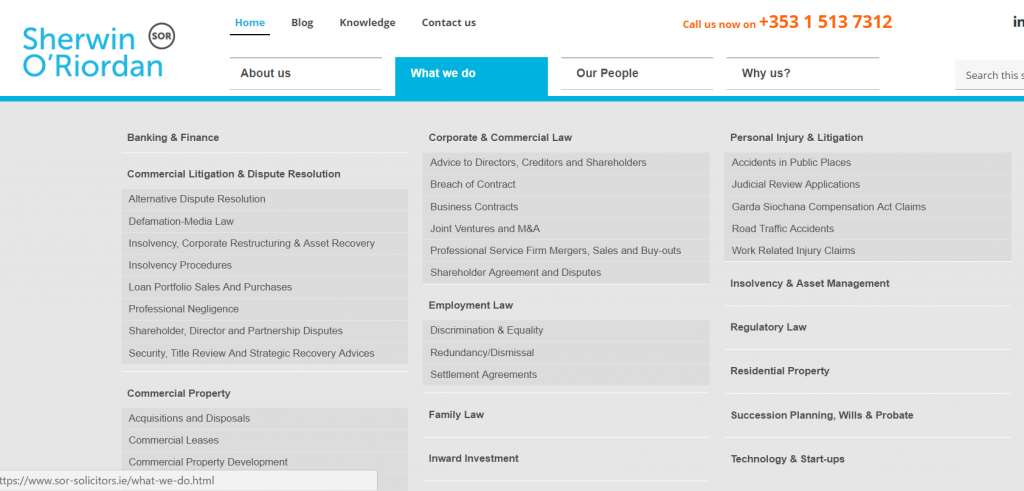Screen dimensions: 1024x491
Task: Open Technology & Start-ups heading
Action: coord(788,460)
